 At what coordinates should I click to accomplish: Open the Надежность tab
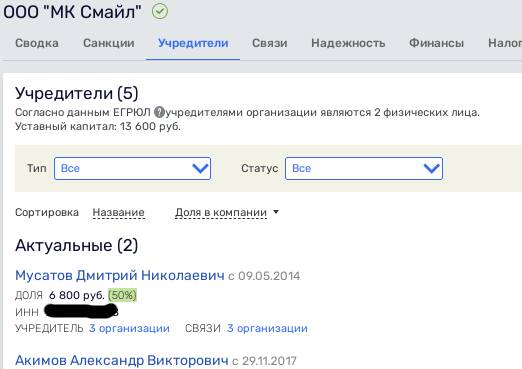[x=348, y=43]
